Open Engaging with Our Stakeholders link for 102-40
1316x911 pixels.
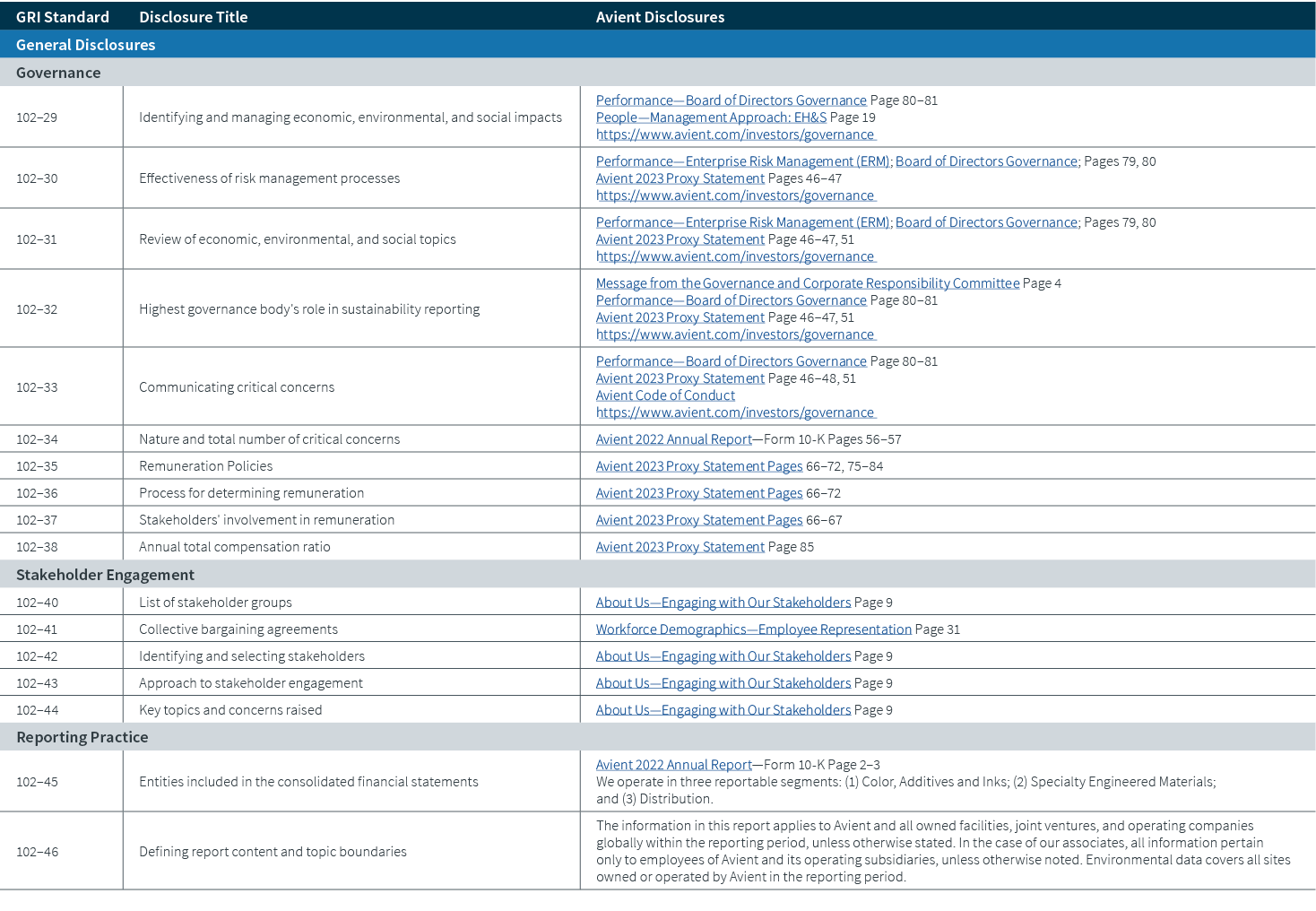click(723, 602)
